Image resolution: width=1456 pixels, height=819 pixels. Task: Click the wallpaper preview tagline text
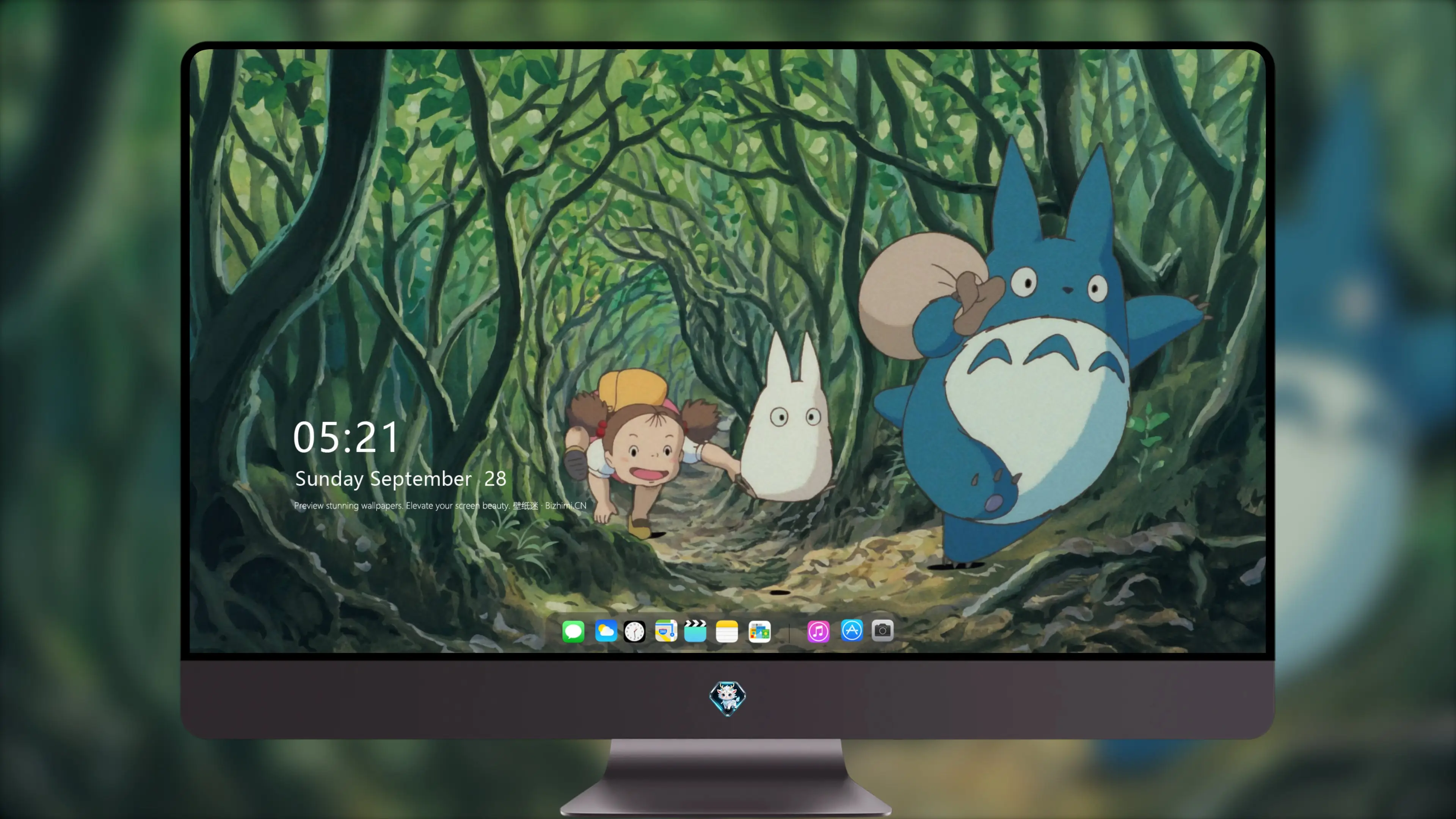click(x=440, y=505)
